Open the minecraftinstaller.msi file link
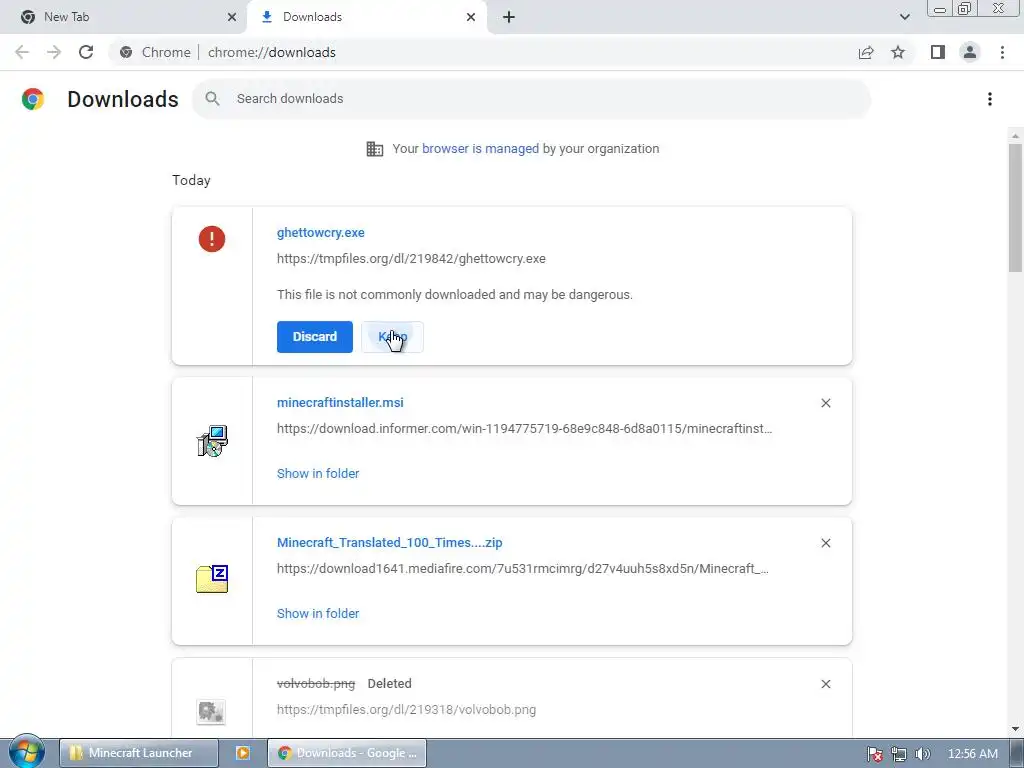1024x768 pixels. tap(340, 402)
